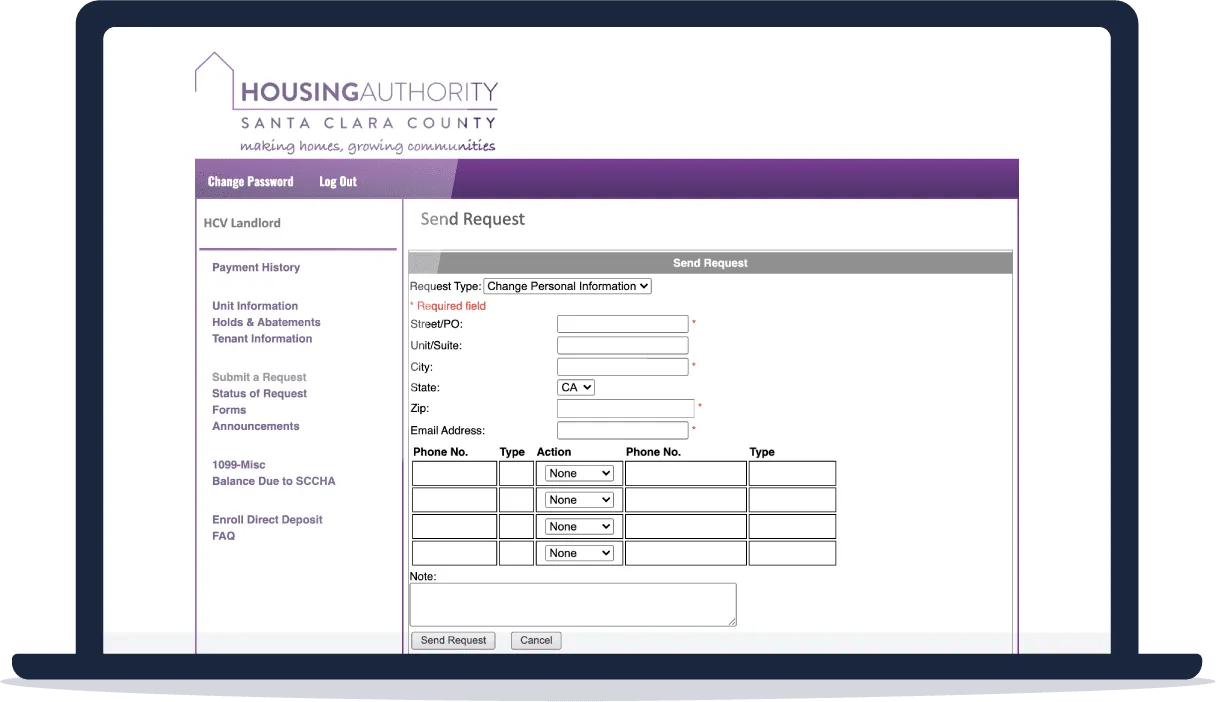Open Holds & Abatements link

tap(266, 322)
